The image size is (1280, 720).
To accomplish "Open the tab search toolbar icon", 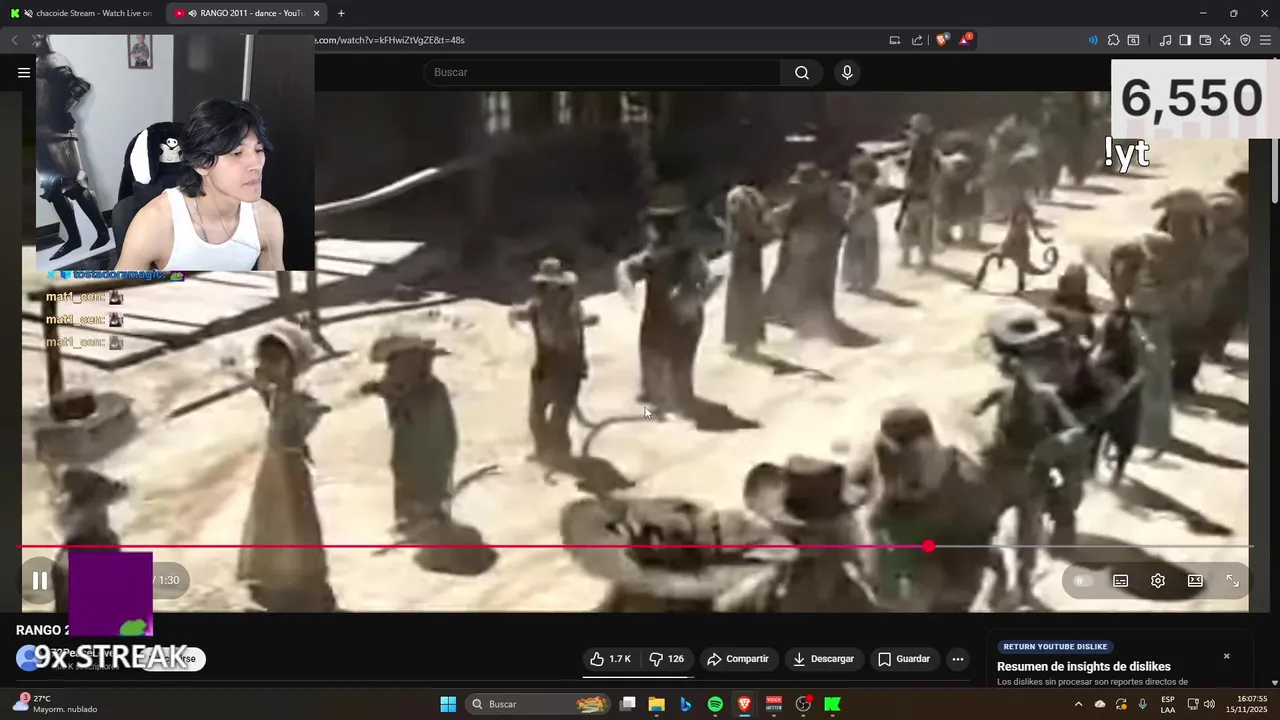I will click(x=1133, y=40).
